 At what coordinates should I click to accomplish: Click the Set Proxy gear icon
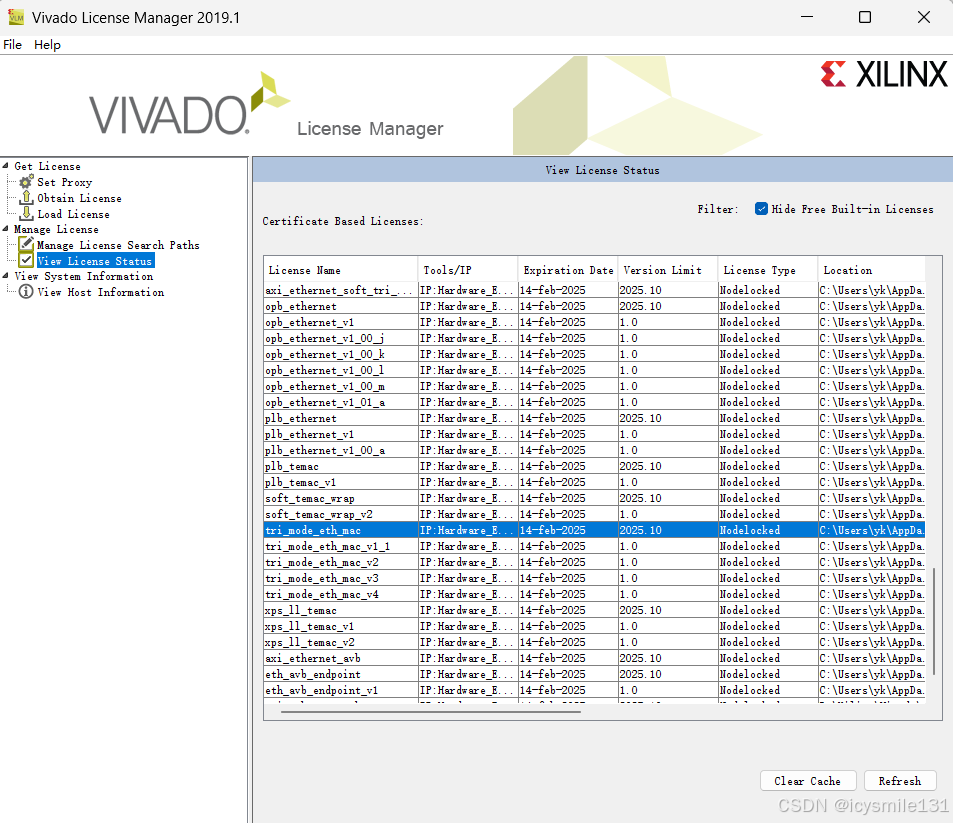point(26,182)
